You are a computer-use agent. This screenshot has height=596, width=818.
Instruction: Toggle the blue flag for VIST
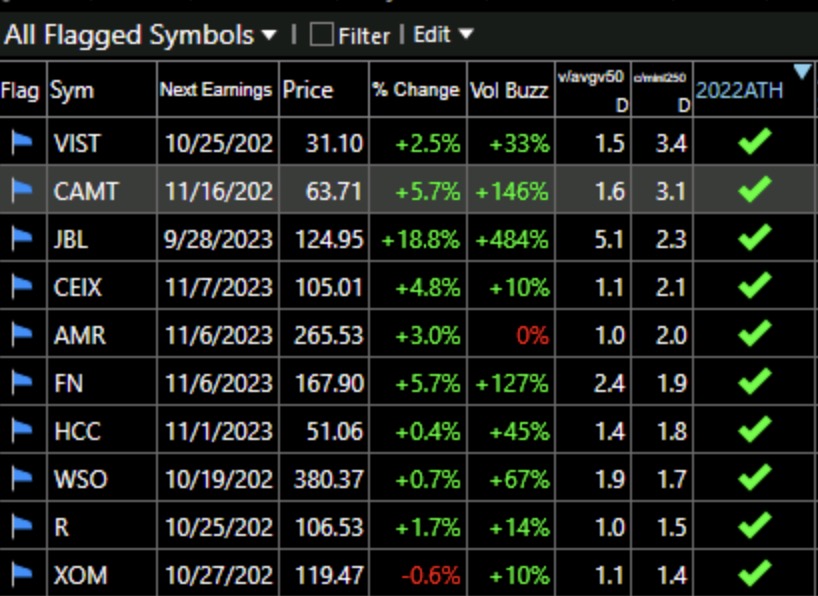point(22,142)
